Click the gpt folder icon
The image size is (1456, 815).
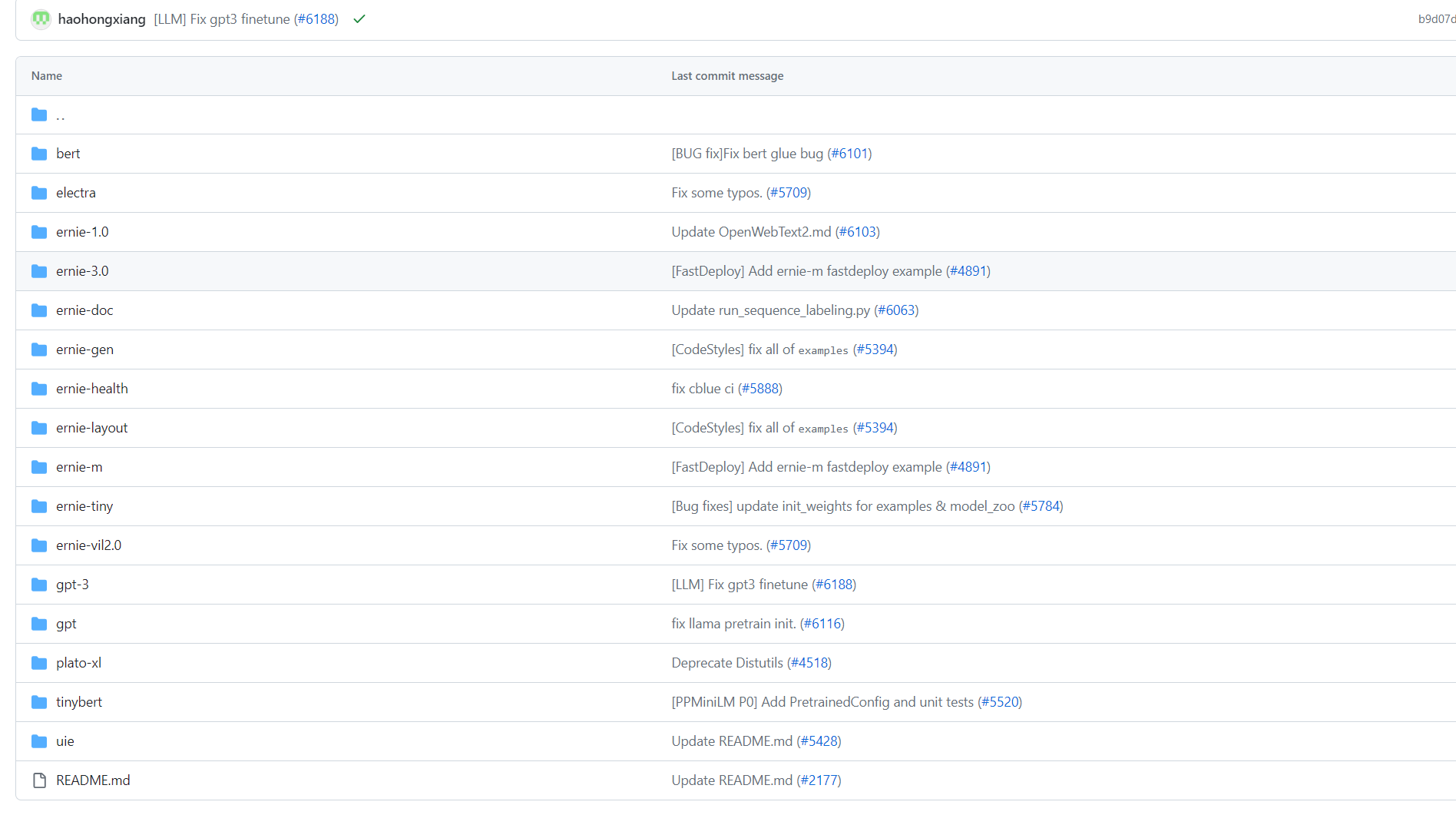tap(39, 624)
